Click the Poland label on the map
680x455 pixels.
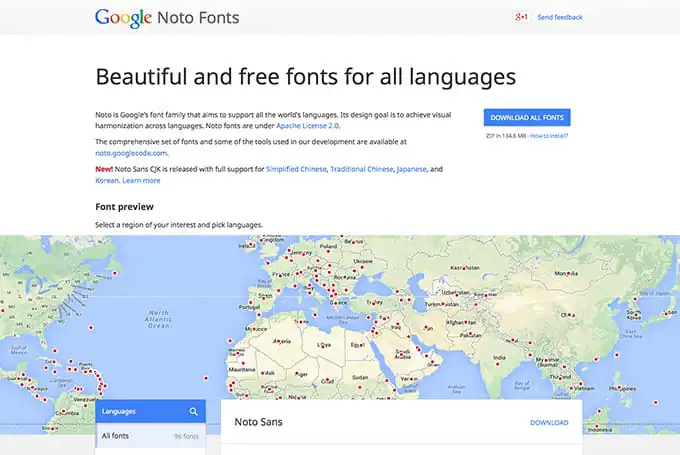tap(328, 246)
